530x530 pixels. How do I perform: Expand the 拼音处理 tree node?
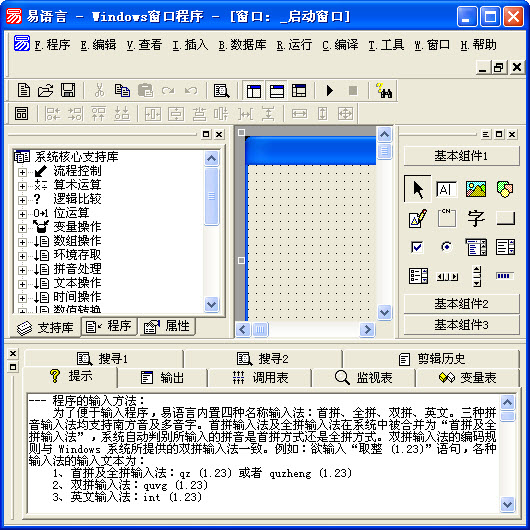pos(22,270)
